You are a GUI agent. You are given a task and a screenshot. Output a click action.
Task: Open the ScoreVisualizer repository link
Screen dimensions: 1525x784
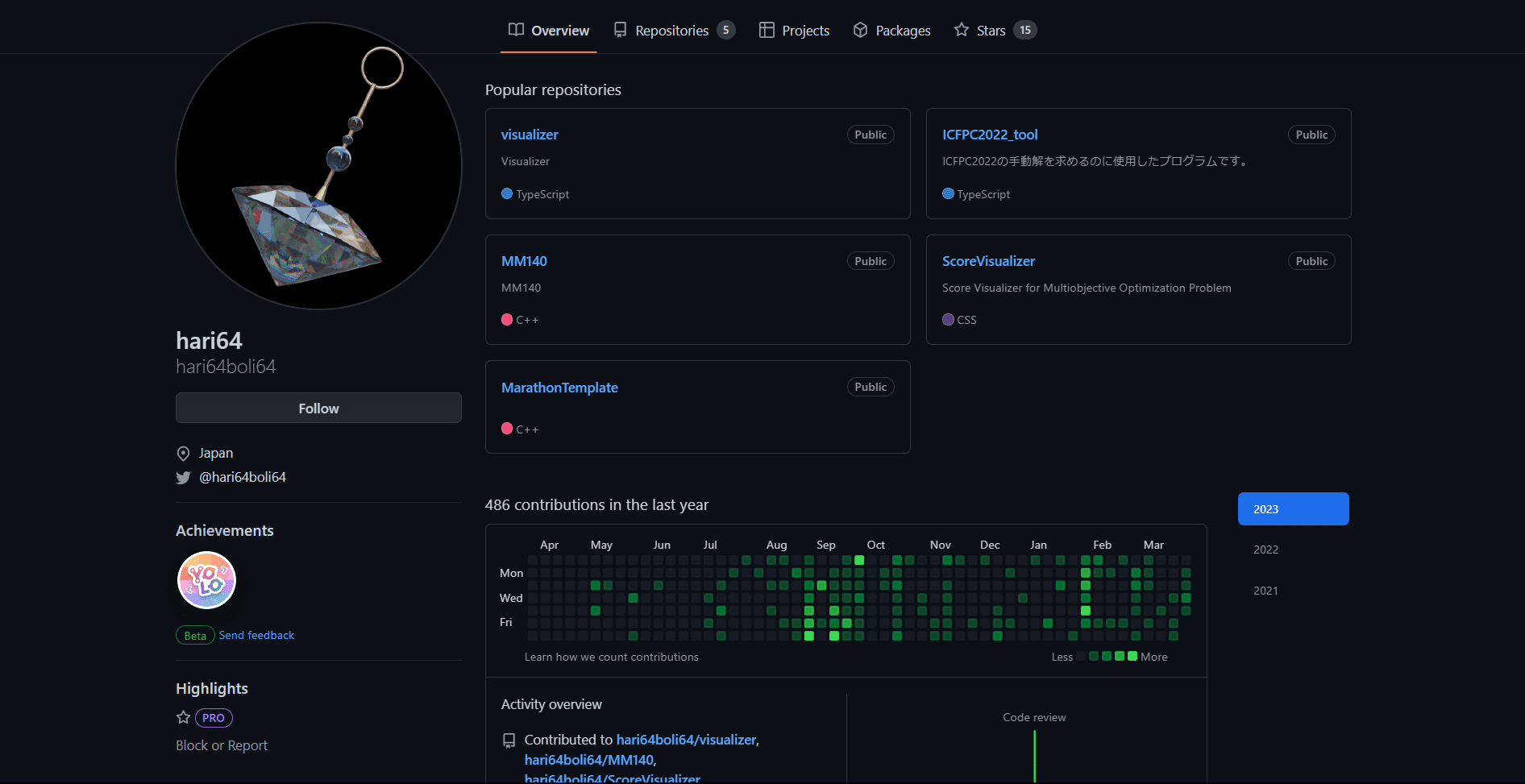click(x=988, y=261)
